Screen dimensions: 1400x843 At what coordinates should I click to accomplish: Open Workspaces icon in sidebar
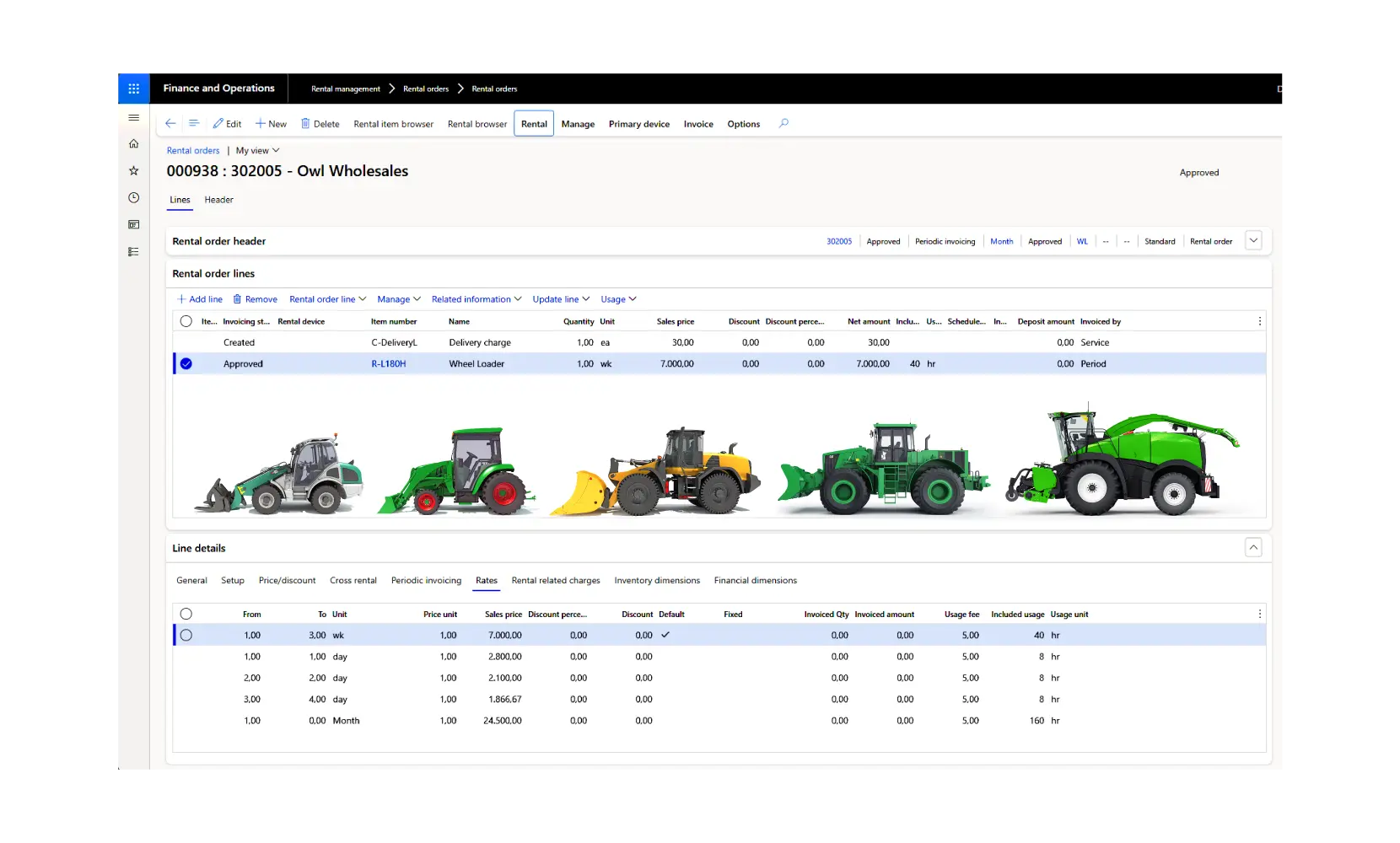coord(133,225)
